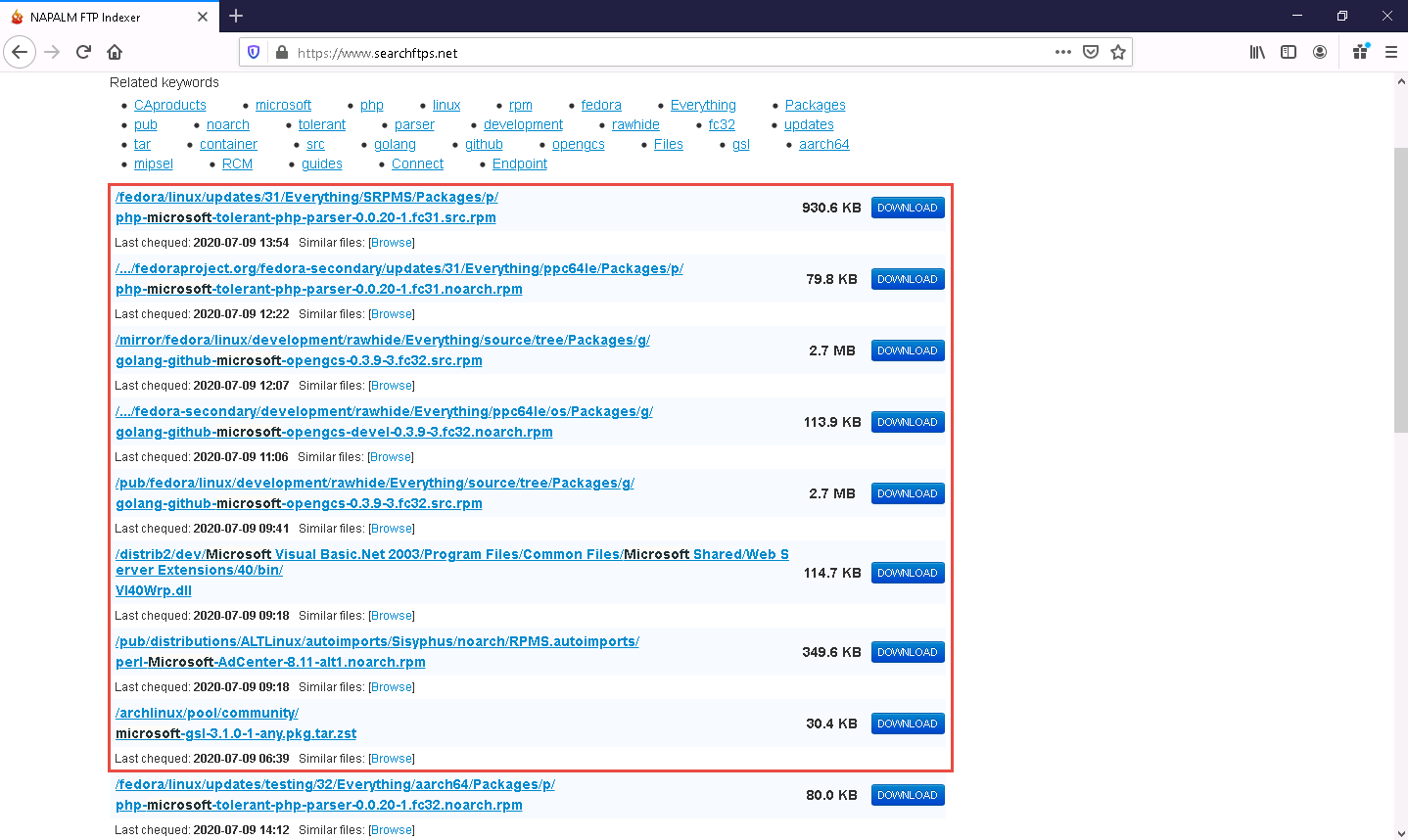Open the opengcs keyword link
Viewport: 1408px width, 840px height.
[579, 144]
